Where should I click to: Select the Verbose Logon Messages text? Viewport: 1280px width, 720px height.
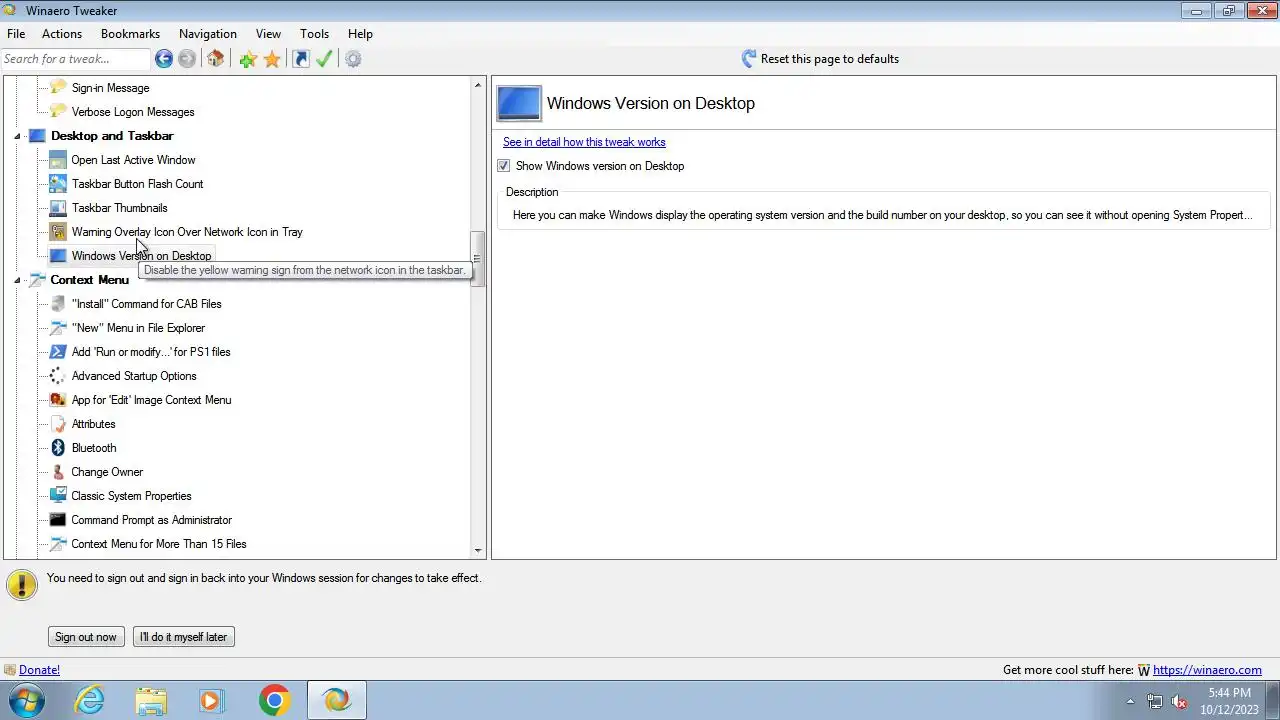133,112
